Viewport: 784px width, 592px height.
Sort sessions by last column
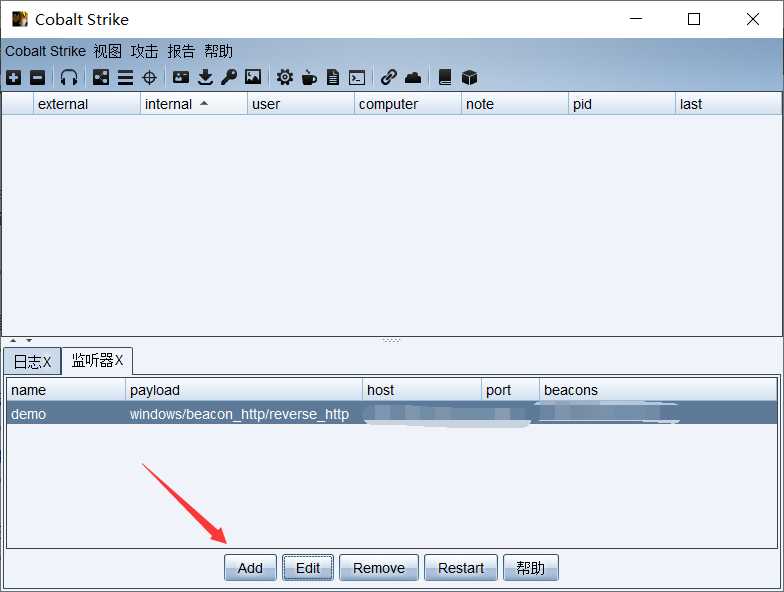click(x=728, y=104)
